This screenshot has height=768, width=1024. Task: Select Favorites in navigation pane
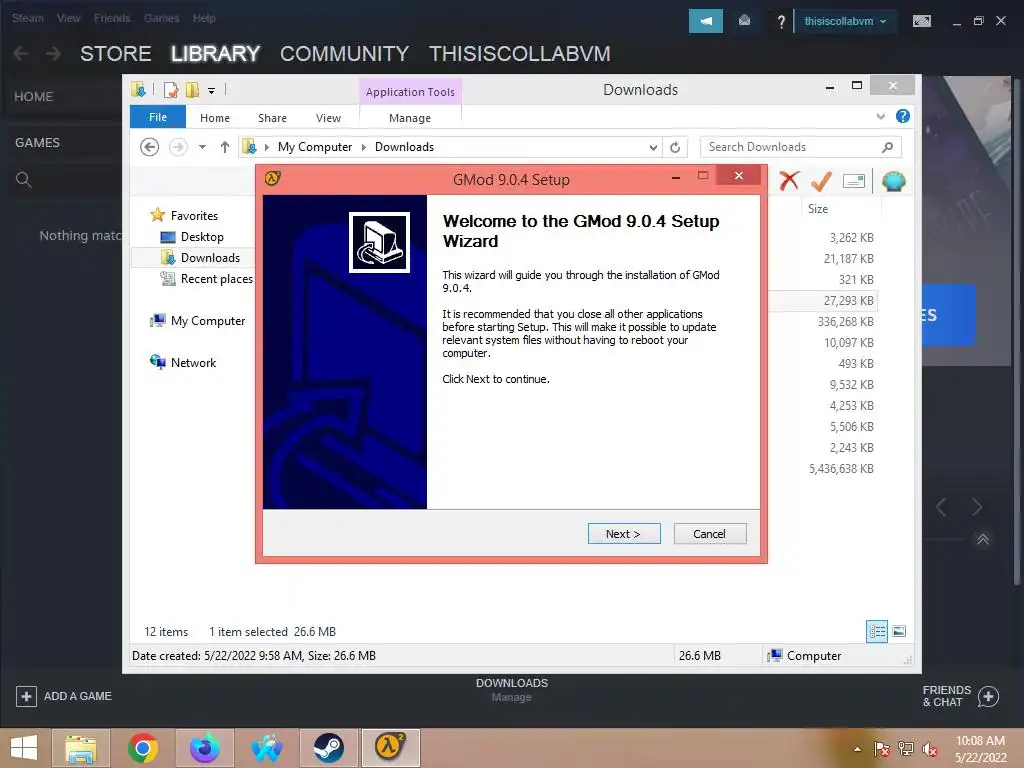[x=194, y=216]
